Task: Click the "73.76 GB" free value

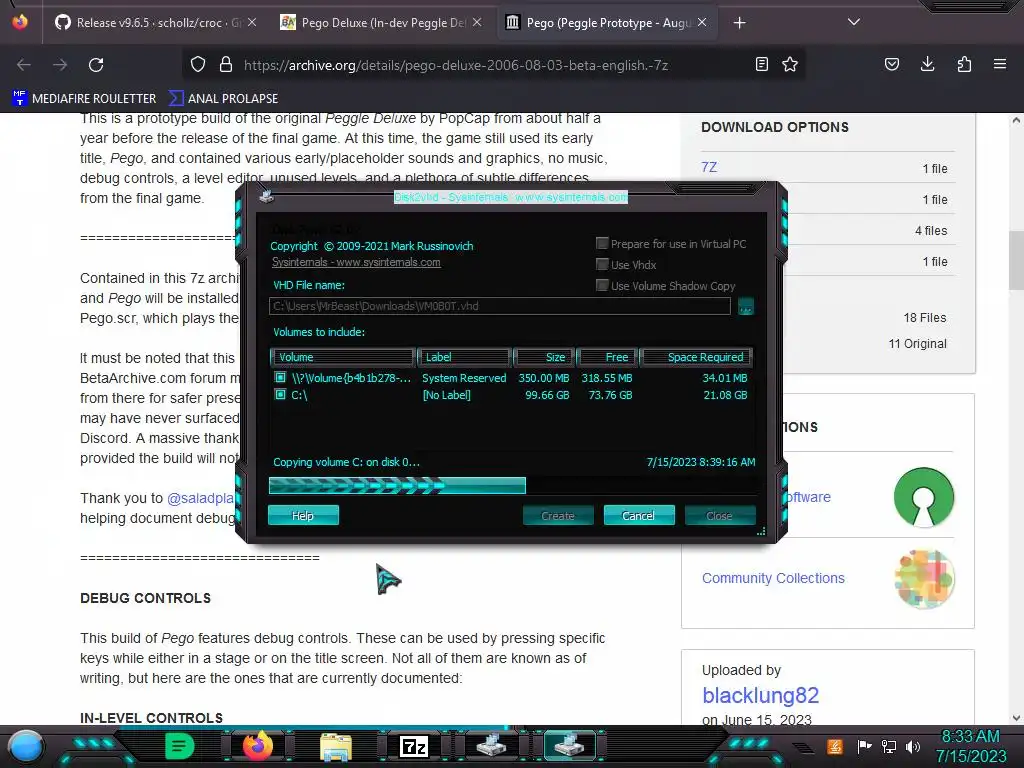Action: point(610,394)
